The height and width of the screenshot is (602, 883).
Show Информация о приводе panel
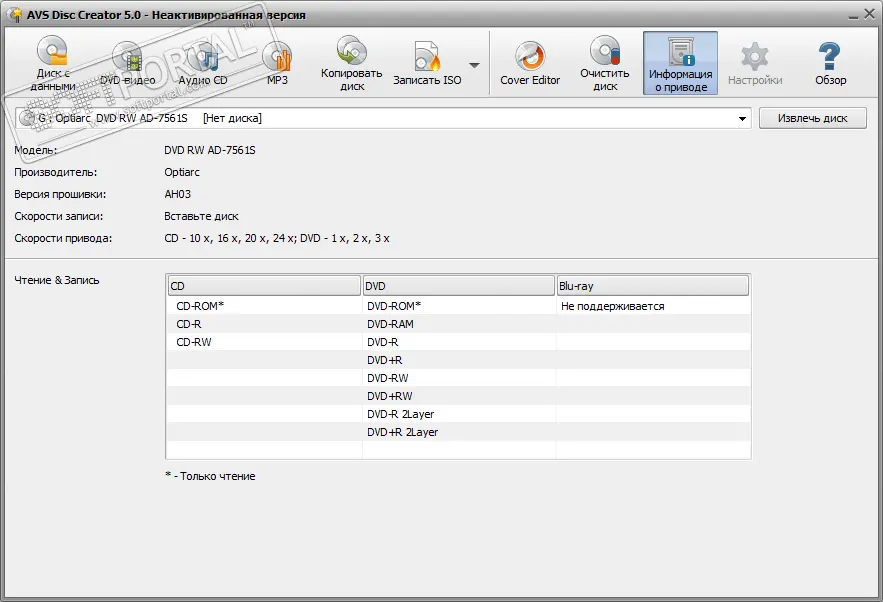coord(680,63)
